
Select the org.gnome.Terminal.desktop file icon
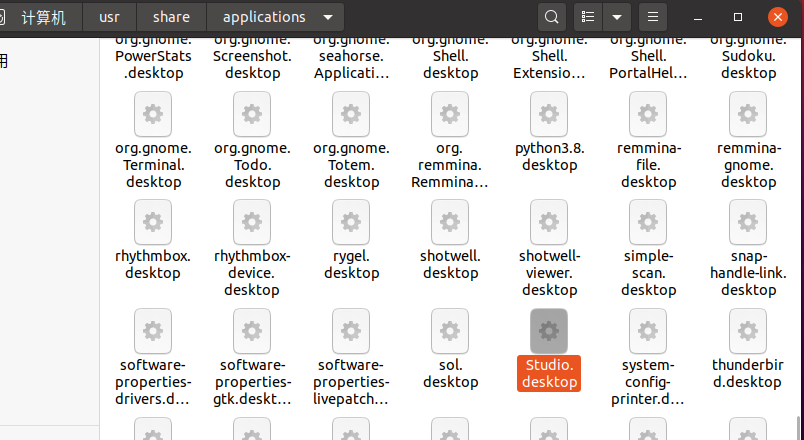pos(153,114)
